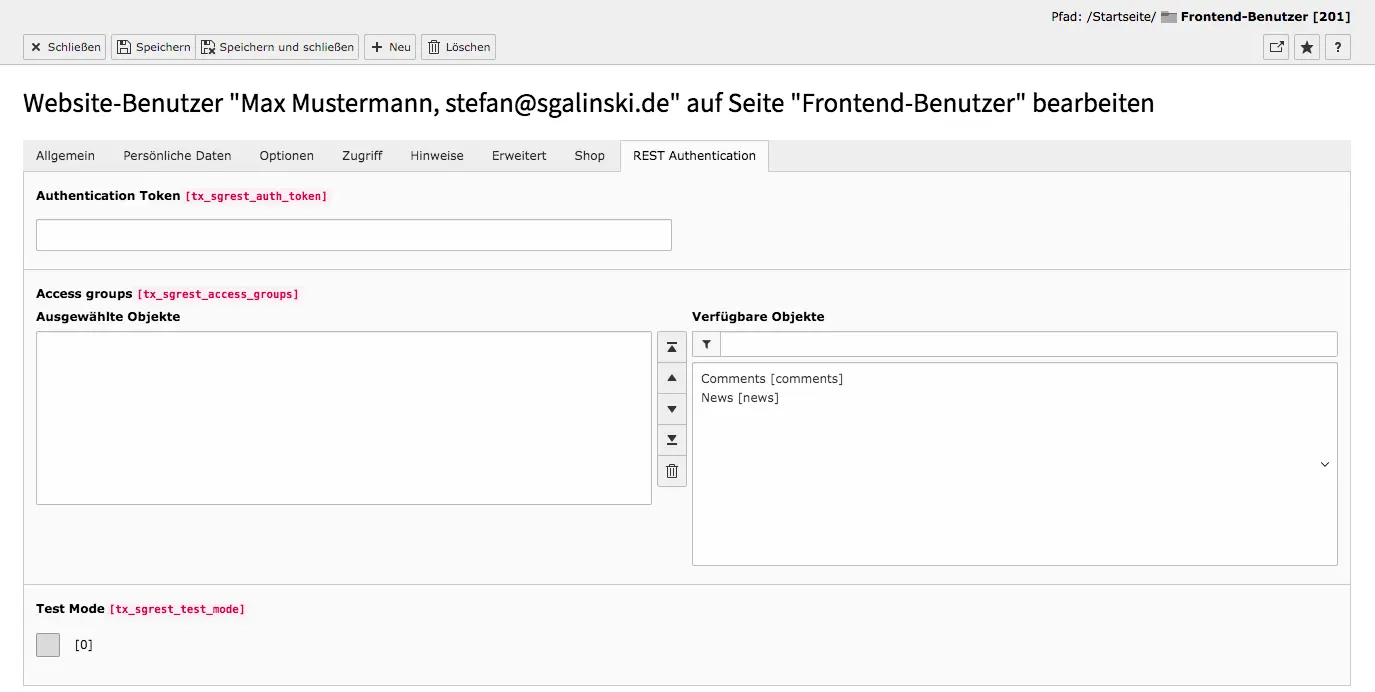
Task: Switch to the Allgemein tab
Action: 65,156
